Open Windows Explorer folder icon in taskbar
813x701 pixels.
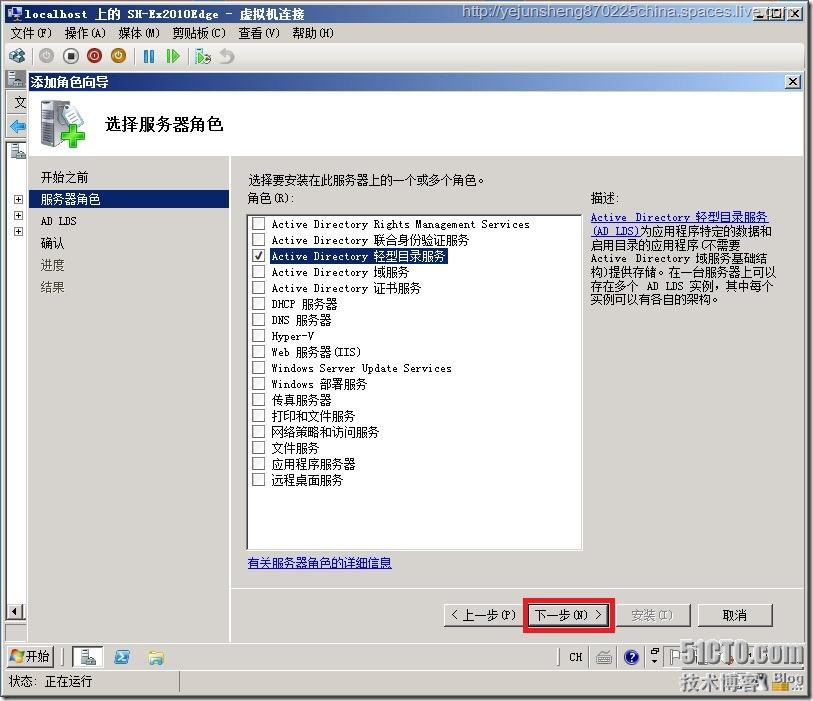(x=156, y=657)
